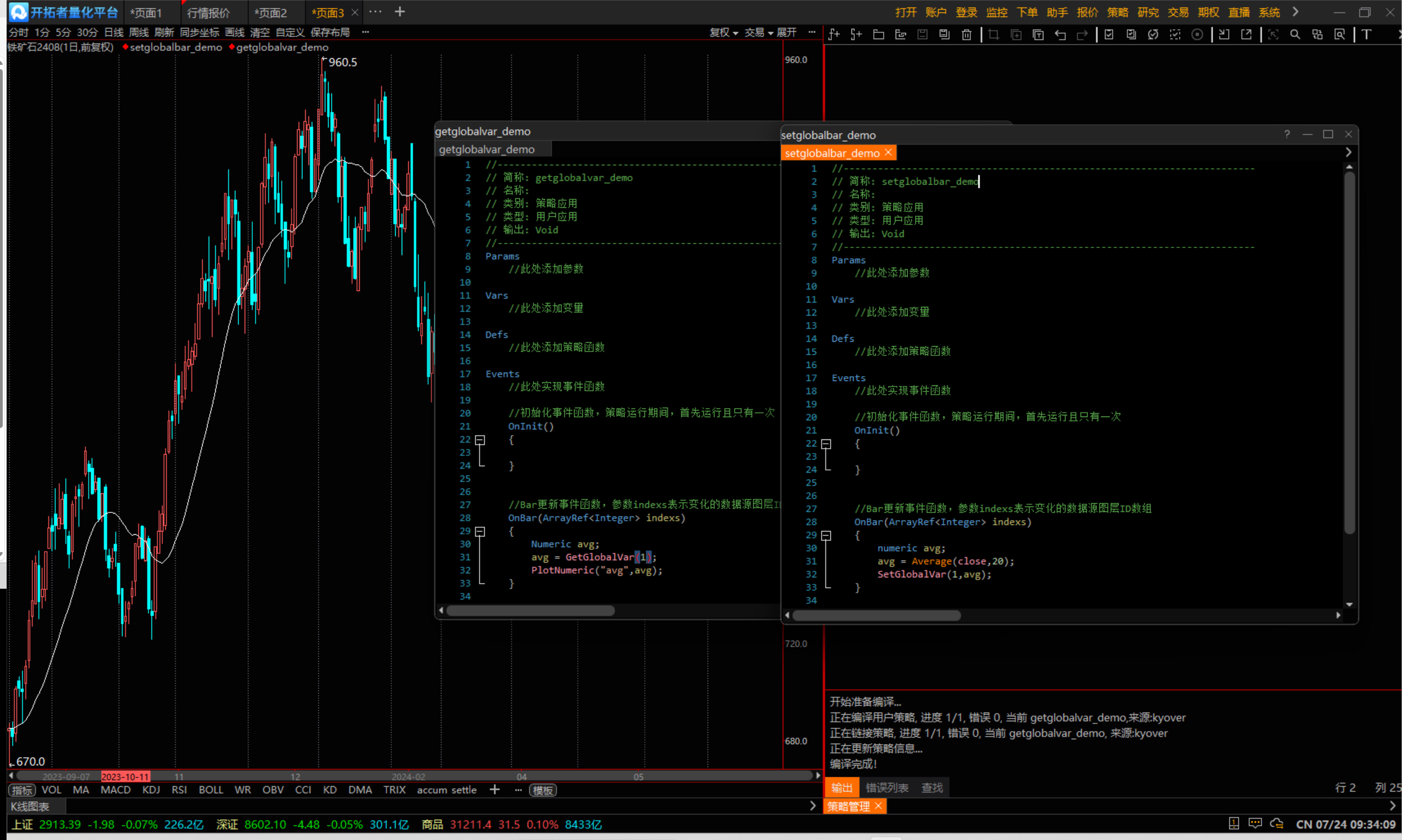This screenshot has width=1402, height=840.
Task: Close the setglobalbar_demo editor tab
Action: click(x=888, y=152)
